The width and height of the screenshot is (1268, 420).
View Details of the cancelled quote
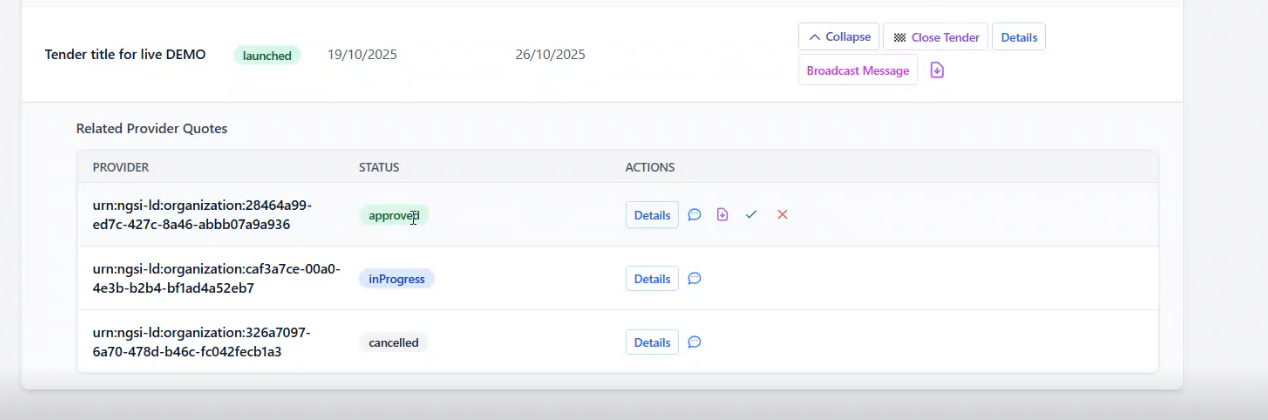[652, 342]
